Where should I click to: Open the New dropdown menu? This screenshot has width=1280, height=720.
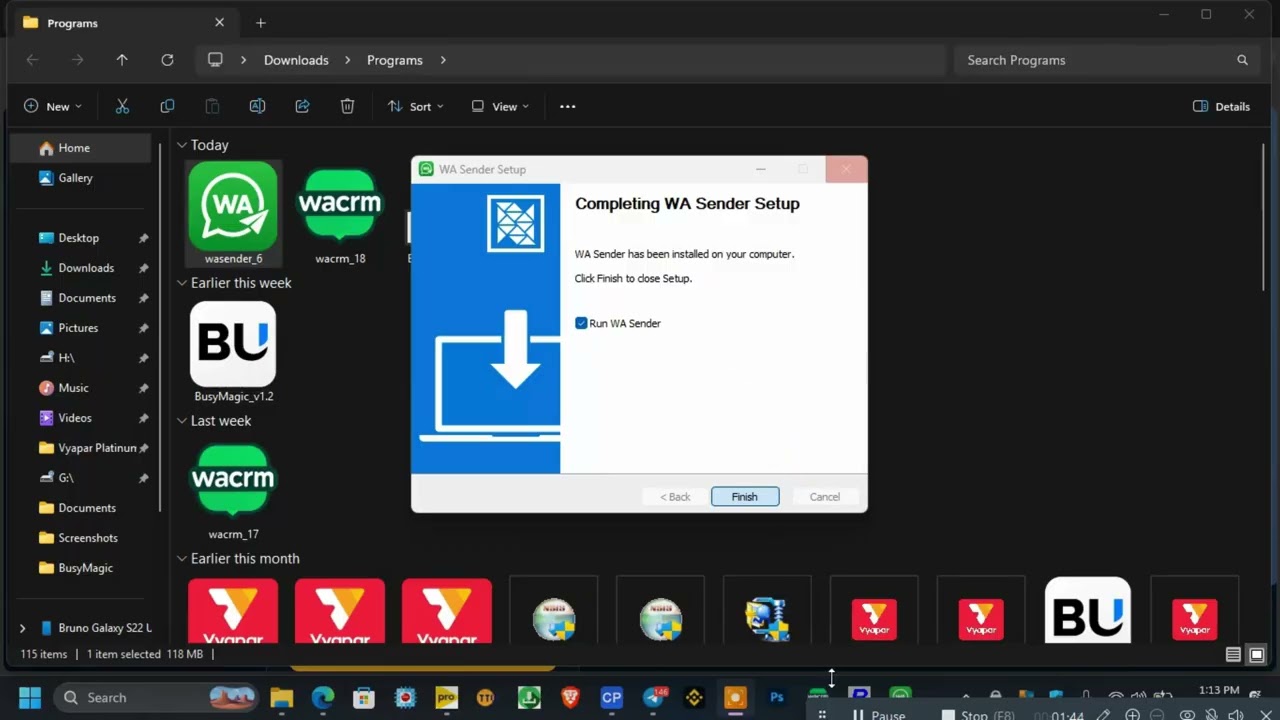tap(53, 106)
